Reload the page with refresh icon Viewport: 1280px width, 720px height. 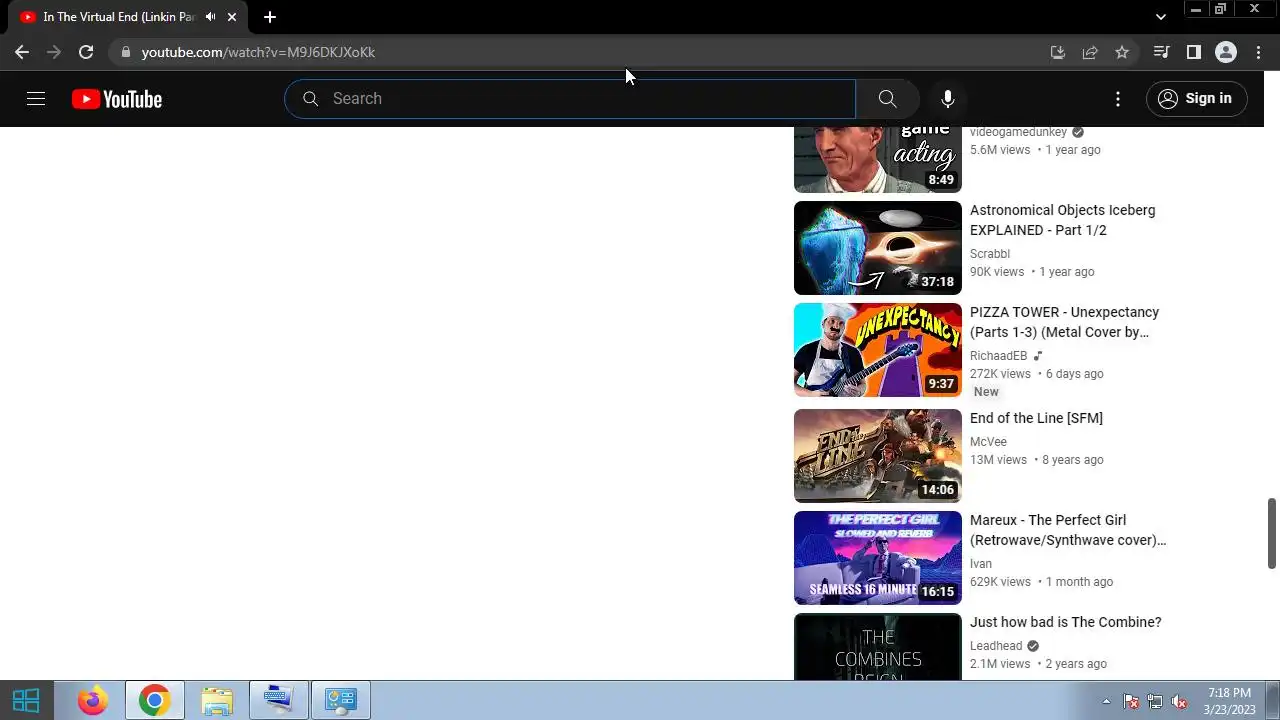coord(86,52)
